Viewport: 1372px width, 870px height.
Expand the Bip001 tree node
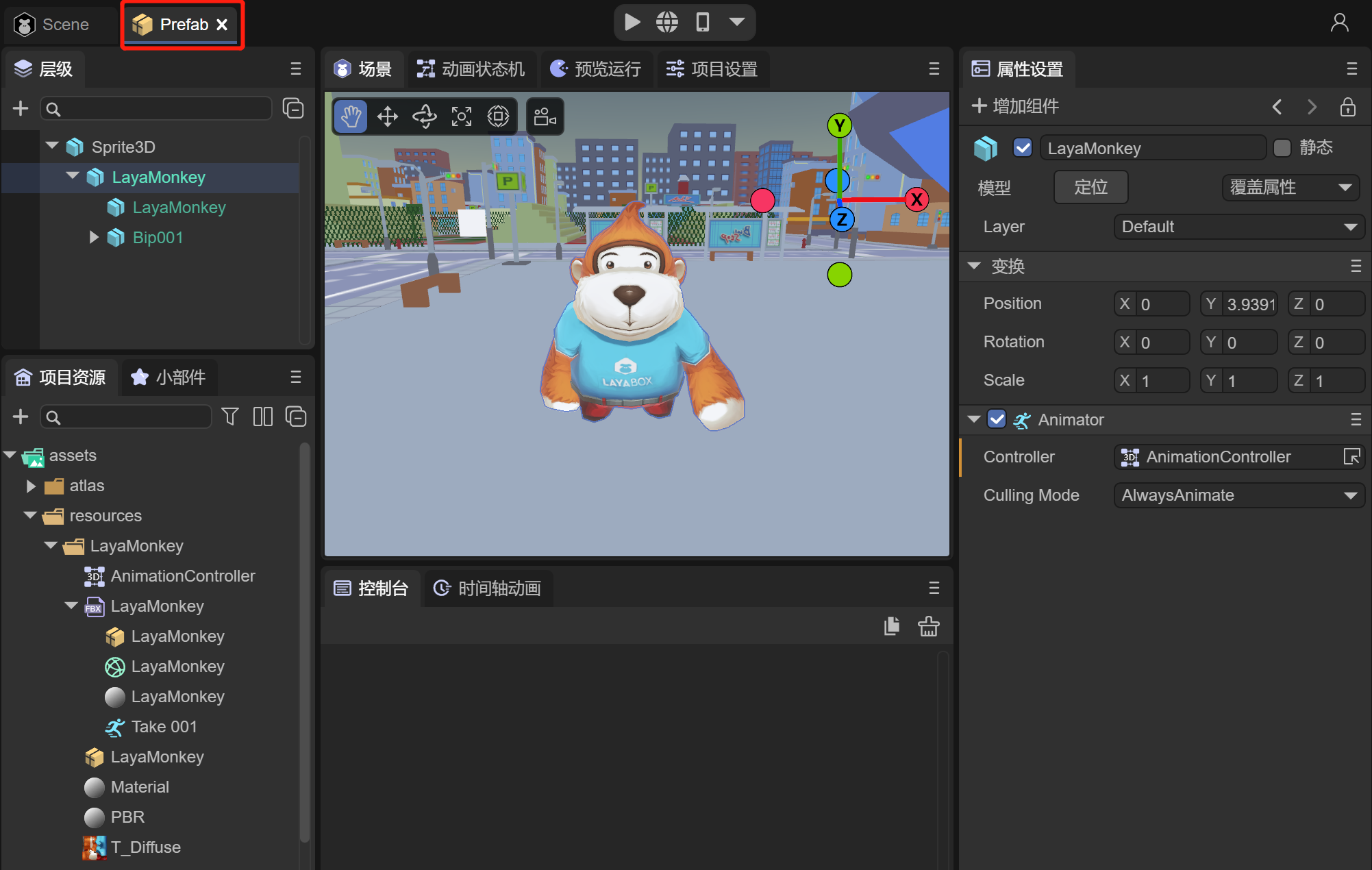click(94, 238)
